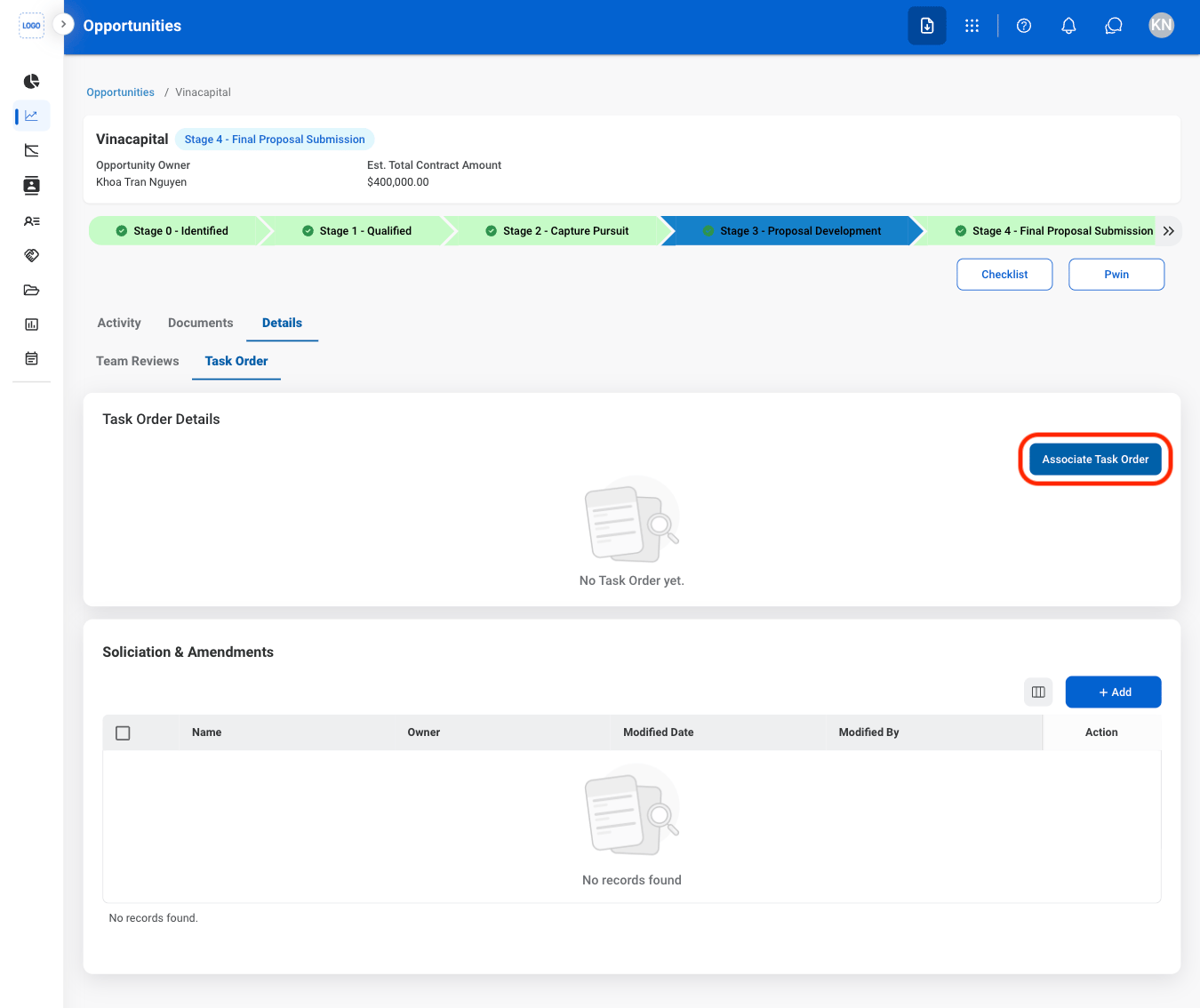Click the download document icon in header
The height and width of the screenshot is (1008, 1200).
[x=927, y=26]
